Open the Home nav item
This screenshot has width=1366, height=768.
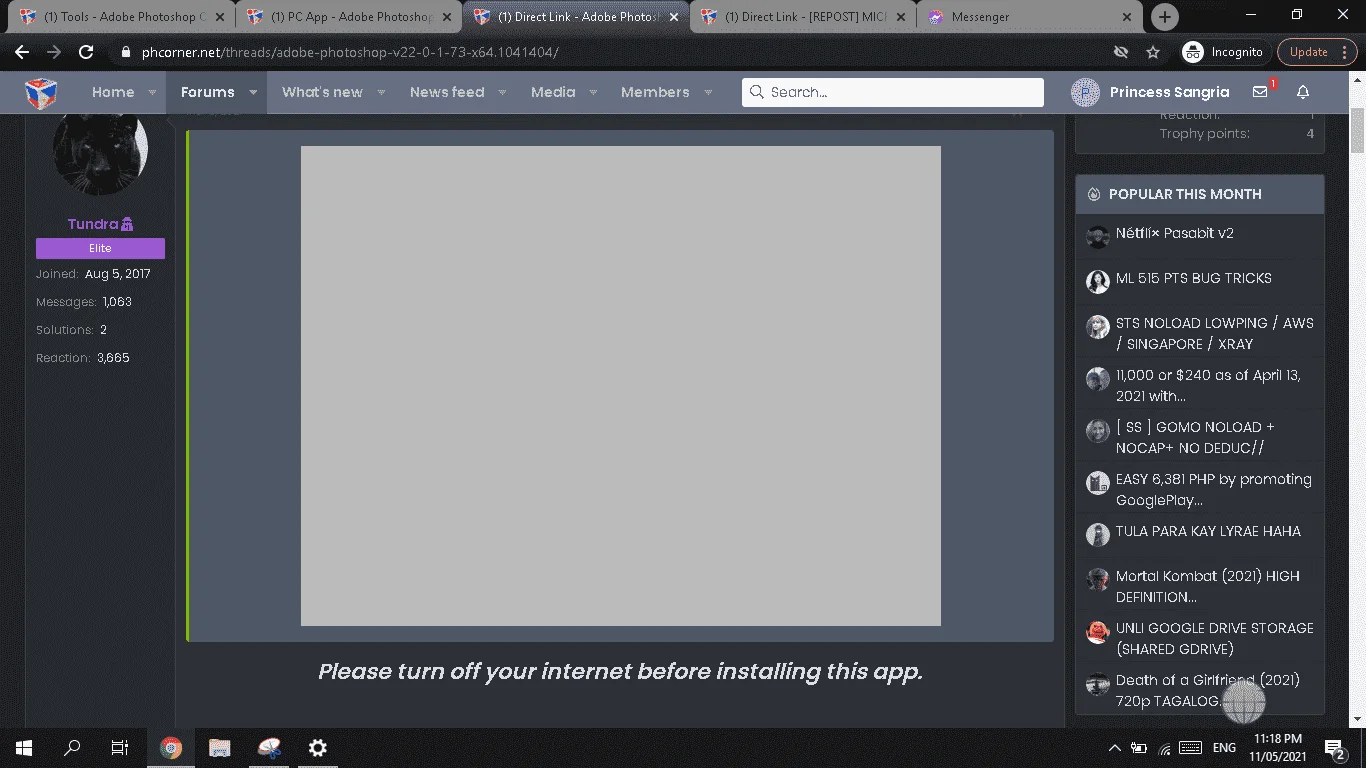click(113, 92)
